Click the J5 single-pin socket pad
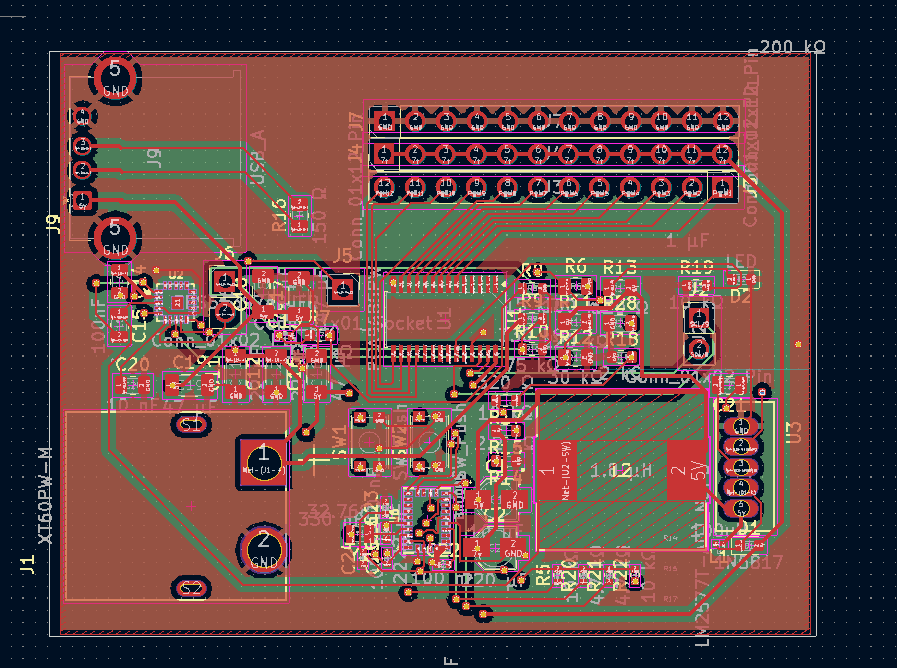This screenshot has width=897, height=668. (x=343, y=290)
